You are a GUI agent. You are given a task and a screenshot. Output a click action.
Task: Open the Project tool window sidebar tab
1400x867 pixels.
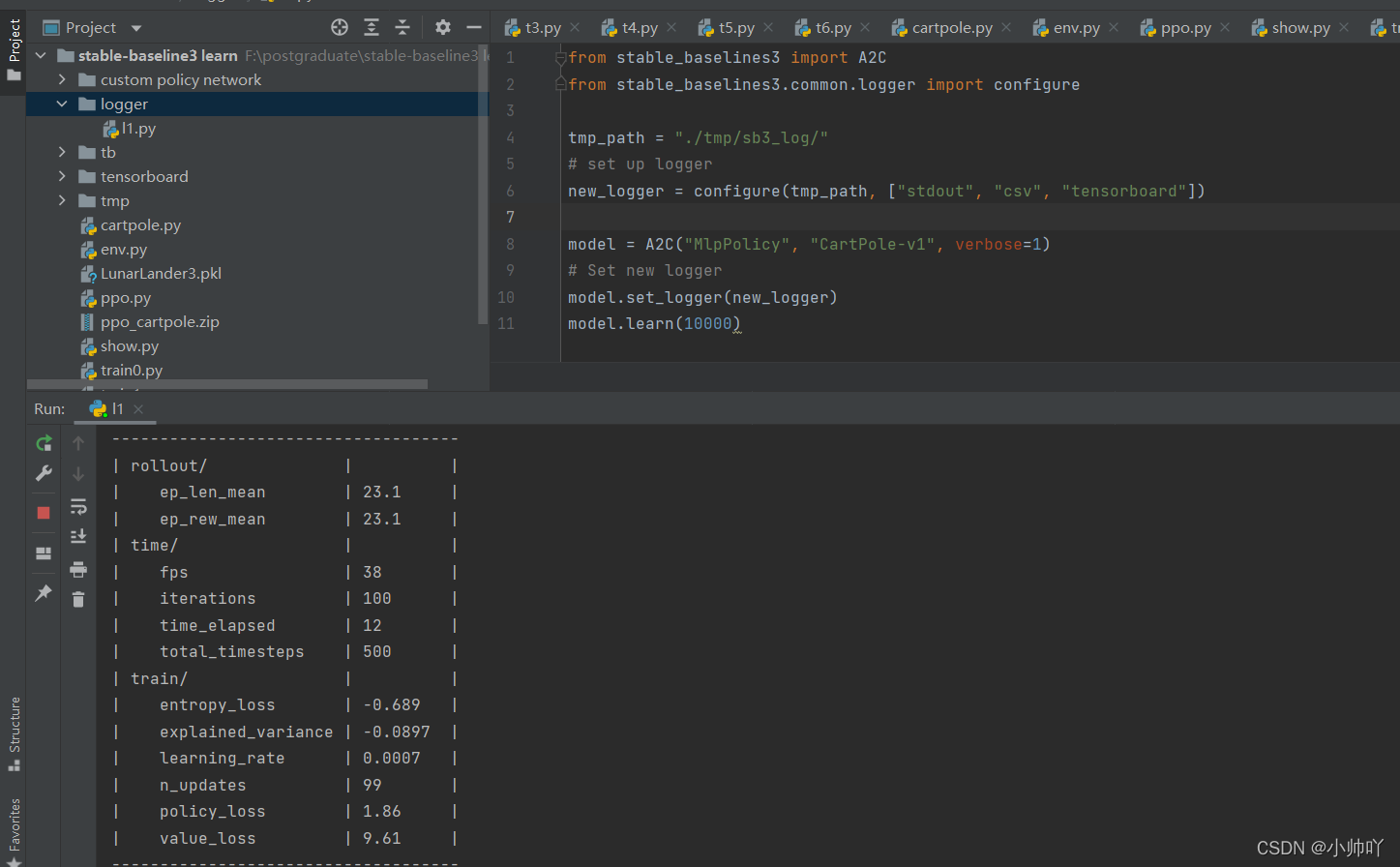(14, 50)
